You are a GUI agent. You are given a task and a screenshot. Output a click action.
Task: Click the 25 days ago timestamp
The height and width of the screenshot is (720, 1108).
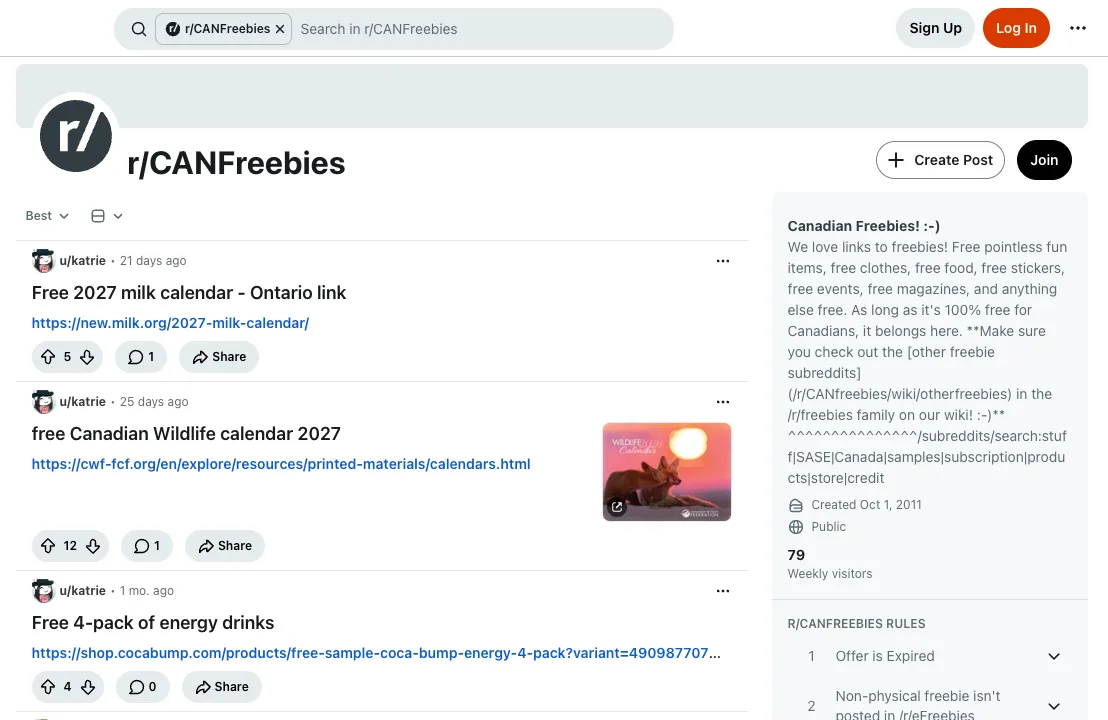[x=154, y=401]
